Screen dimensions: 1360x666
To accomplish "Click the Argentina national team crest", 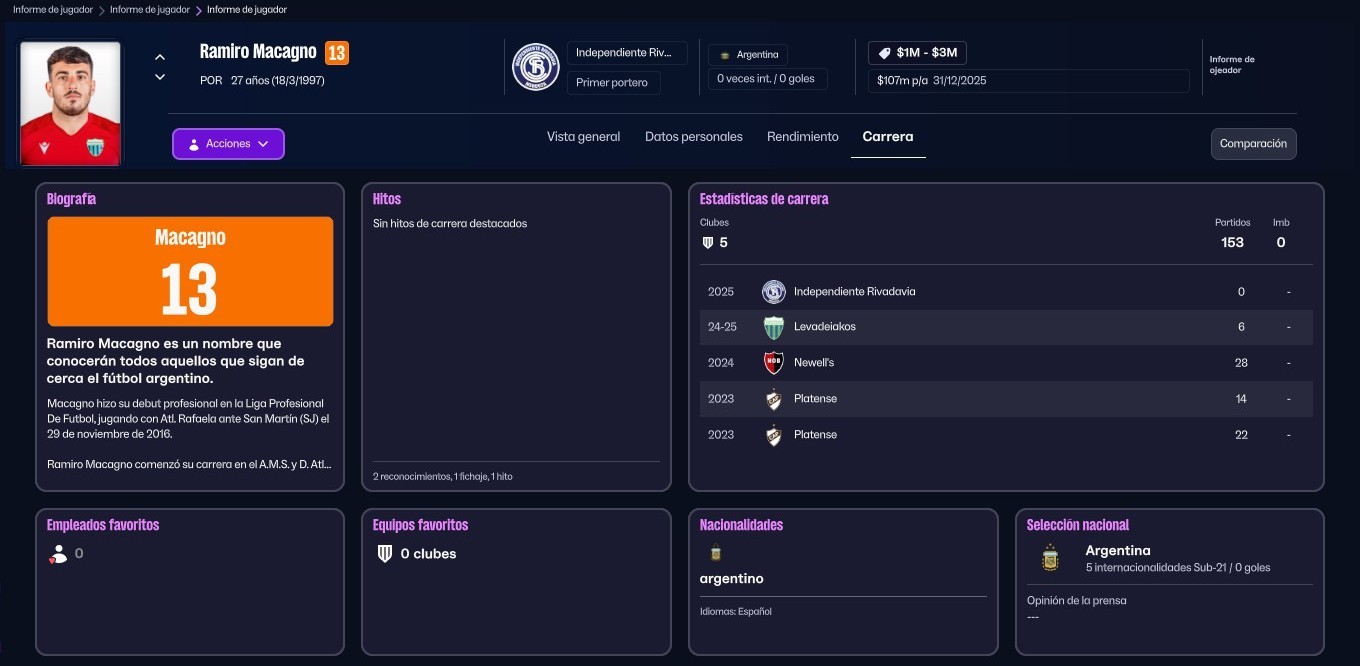I will (x=1049, y=558).
